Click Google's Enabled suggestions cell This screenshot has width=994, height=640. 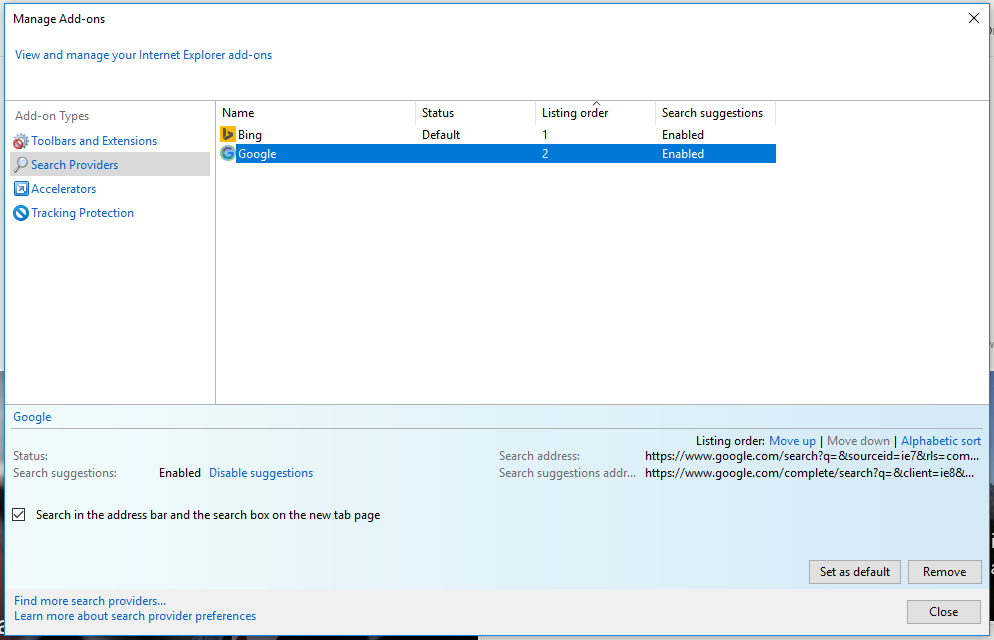click(683, 154)
